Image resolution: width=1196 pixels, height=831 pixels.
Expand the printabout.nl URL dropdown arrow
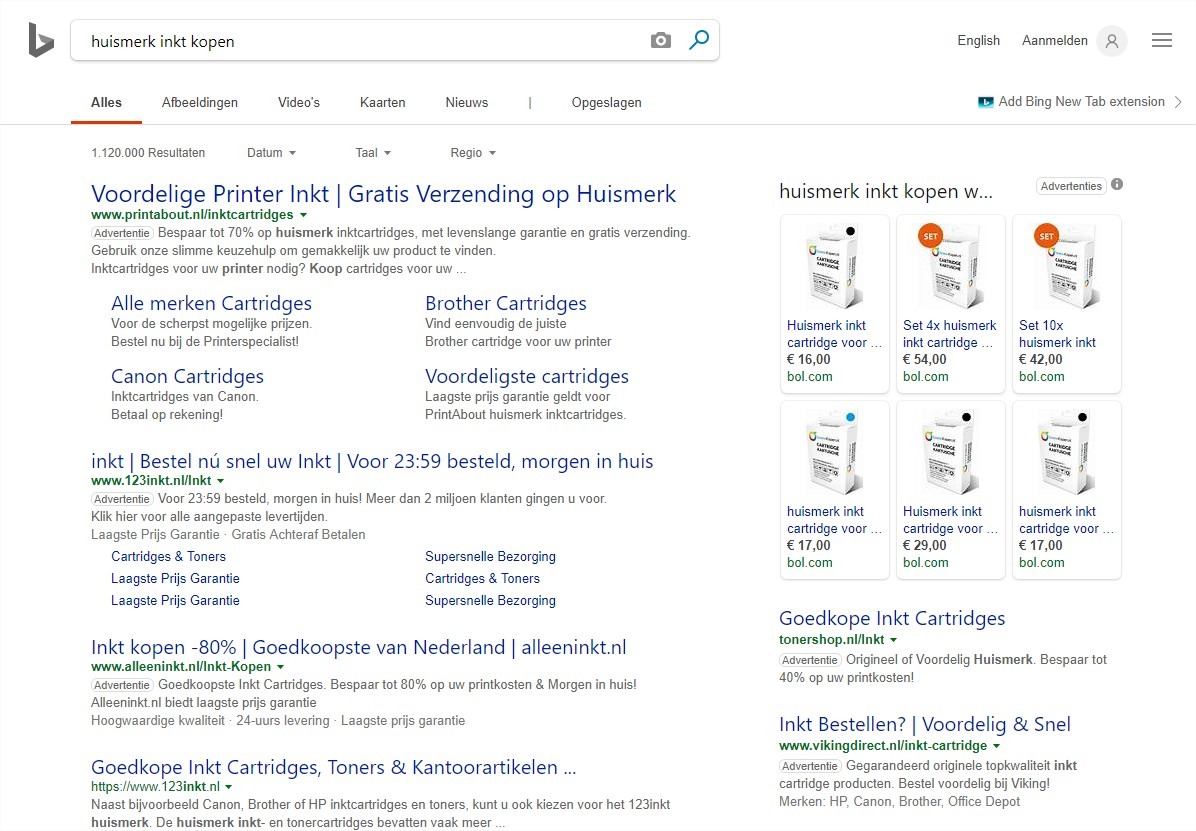pyautogui.click(x=303, y=215)
